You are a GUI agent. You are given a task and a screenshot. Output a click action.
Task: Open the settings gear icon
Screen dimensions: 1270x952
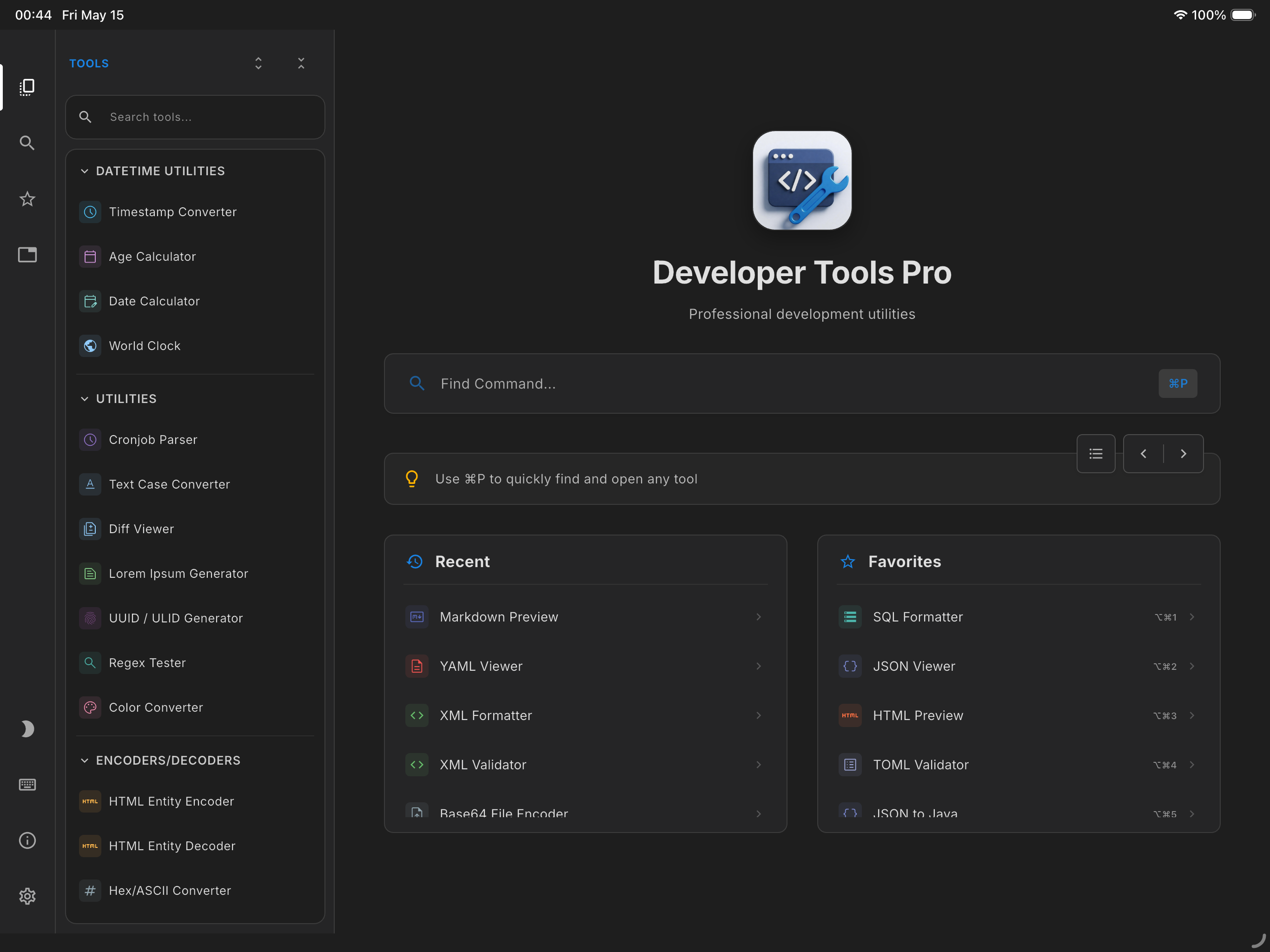click(27, 896)
